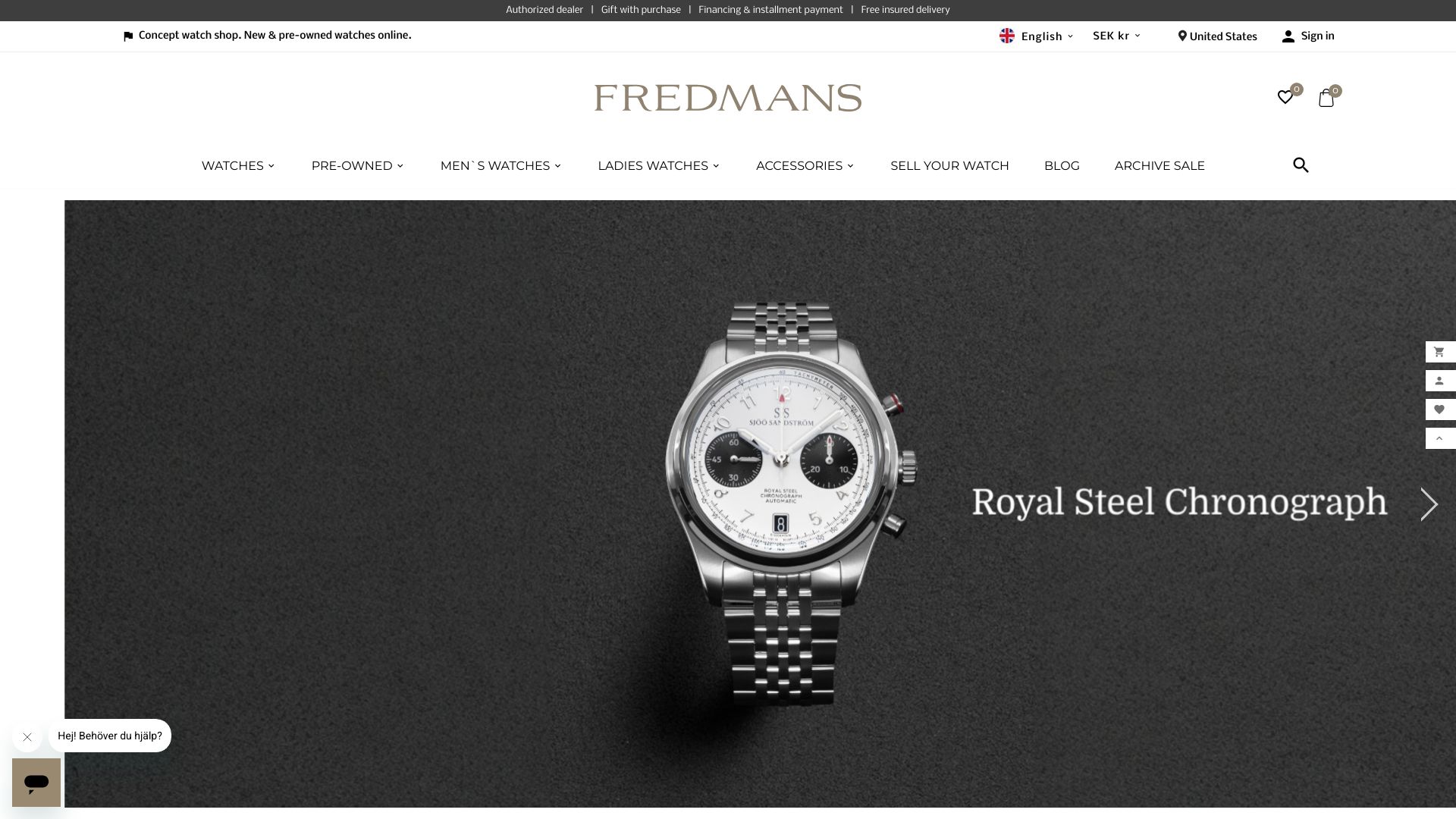Change the United States location
This screenshot has height=819, width=1456.
(x=1217, y=36)
